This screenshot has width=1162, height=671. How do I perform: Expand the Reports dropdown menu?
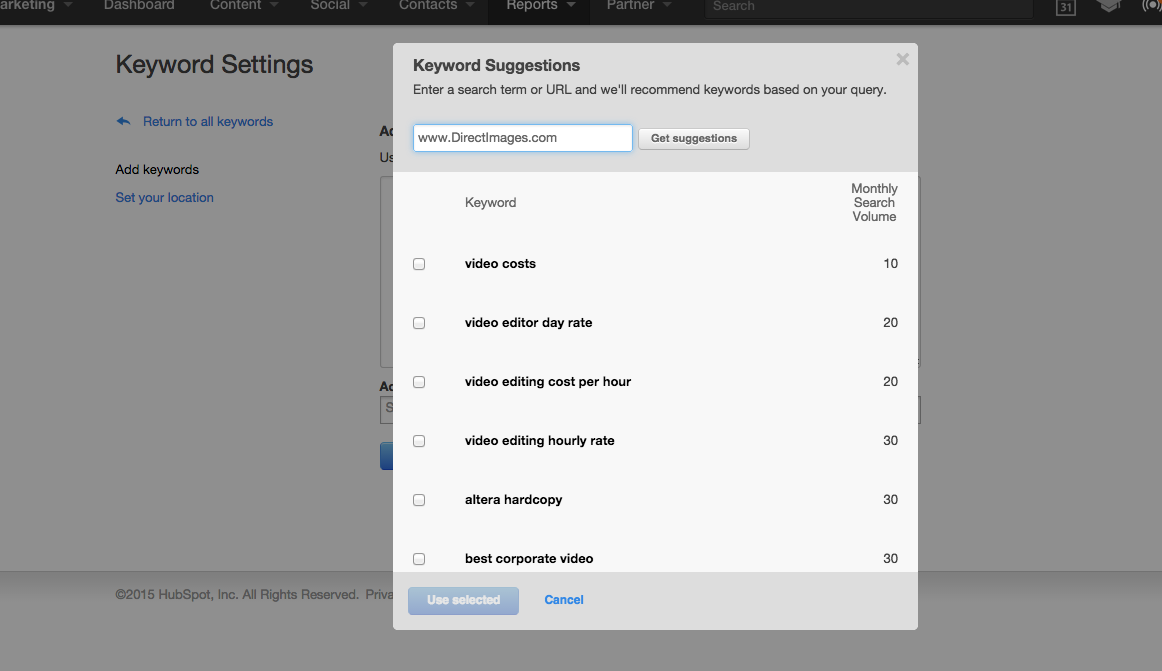540,6
